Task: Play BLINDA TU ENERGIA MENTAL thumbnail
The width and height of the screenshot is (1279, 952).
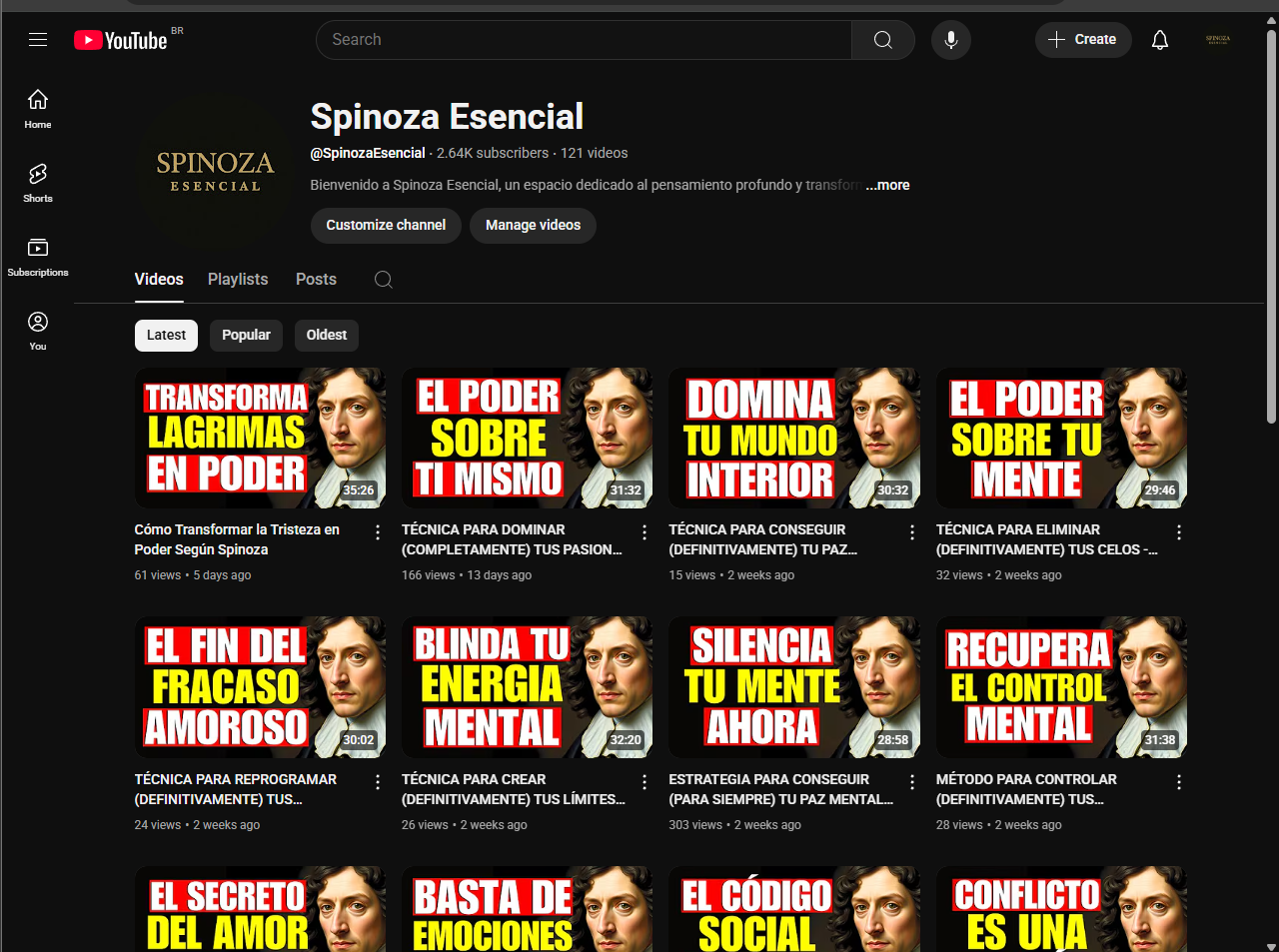Action: coord(528,687)
